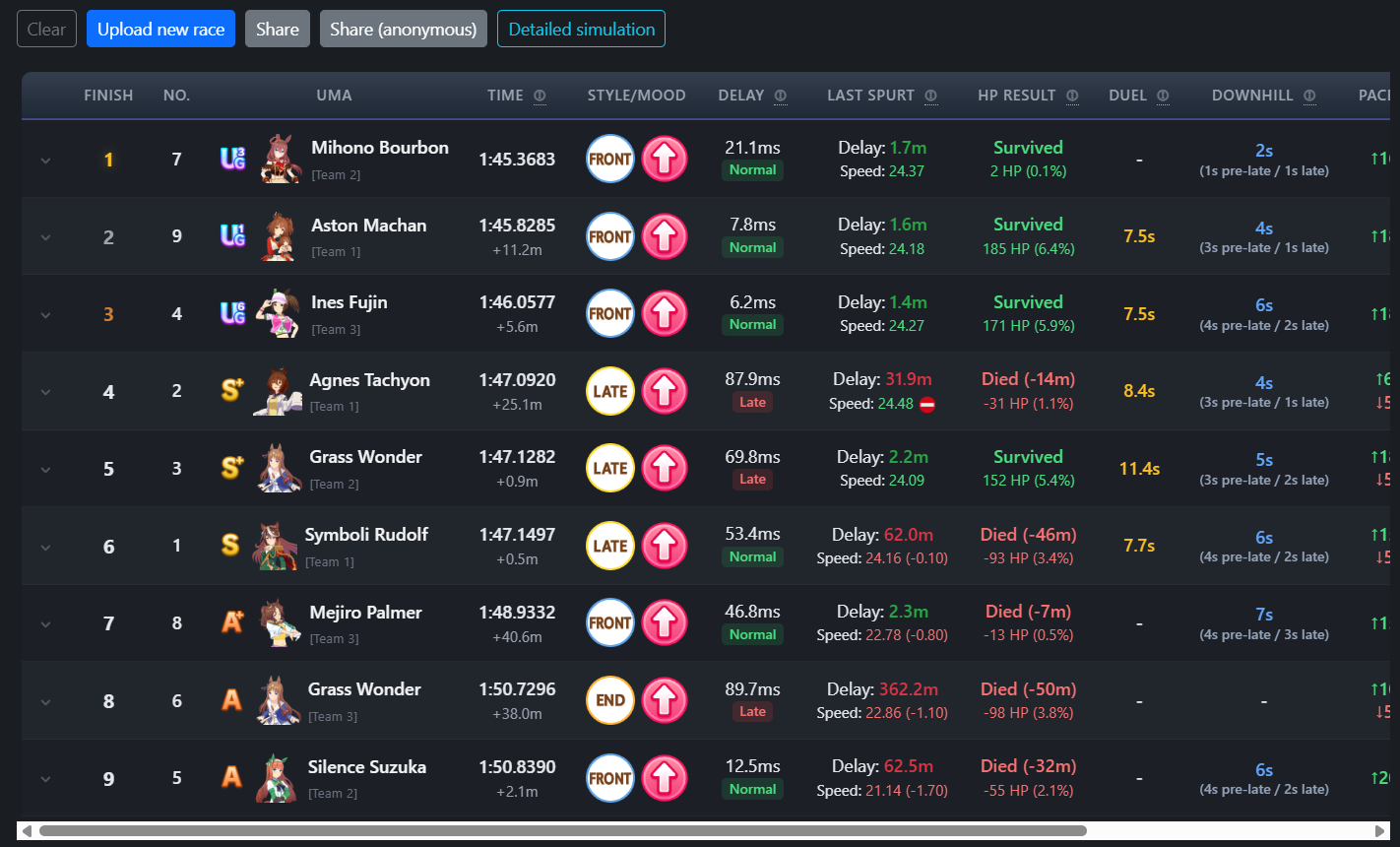Screen dimensions: 1400x847
Task: Click the info icon next to DELAY header
Action: pos(781,96)
